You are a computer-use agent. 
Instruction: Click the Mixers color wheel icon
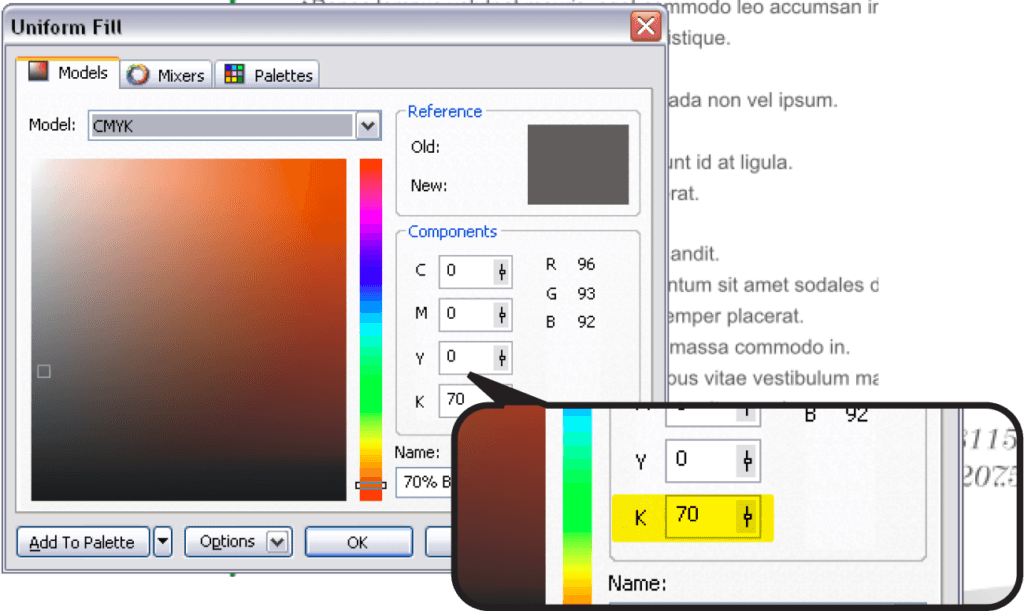(138, 75)
